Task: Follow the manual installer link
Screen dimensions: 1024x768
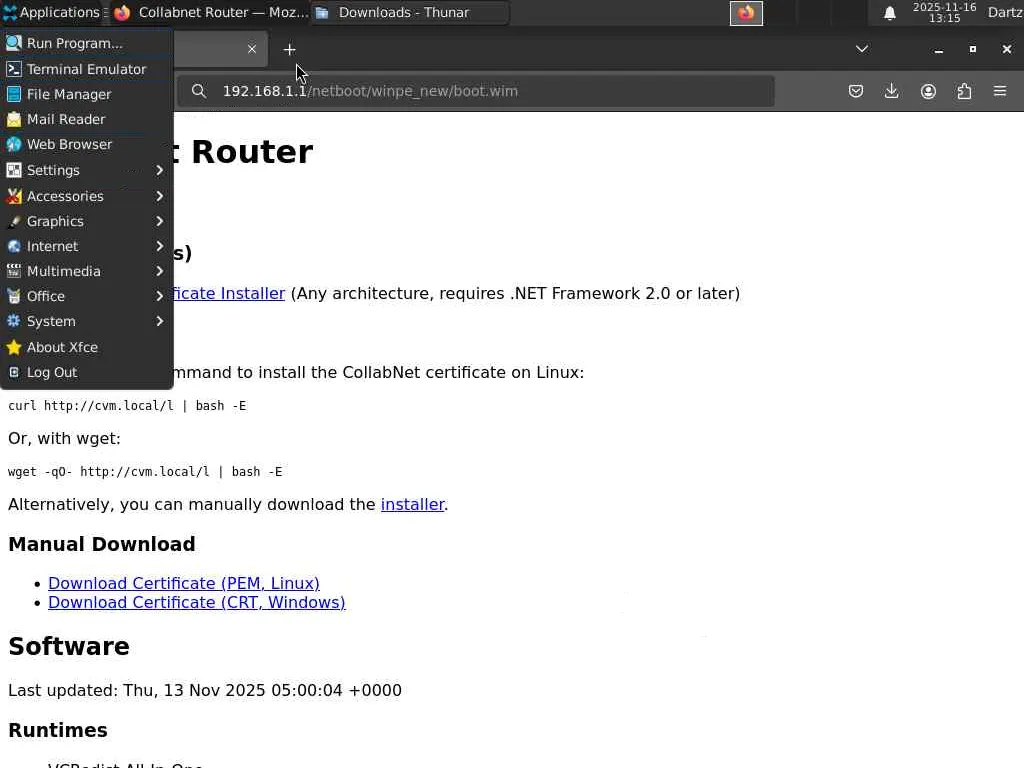Action: [x=413, y=504]
